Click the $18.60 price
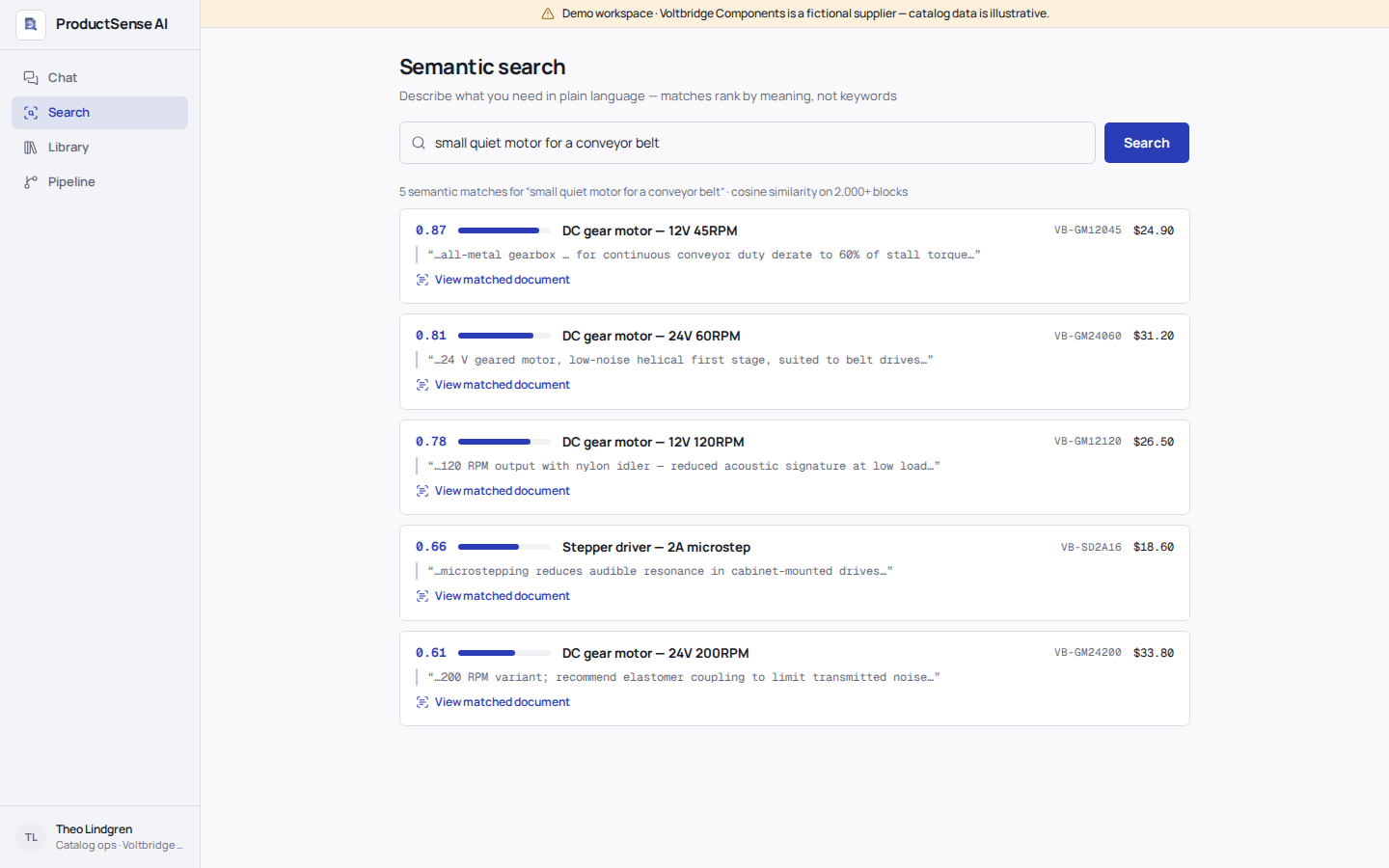The image size is (1389, 868). 1154,547
